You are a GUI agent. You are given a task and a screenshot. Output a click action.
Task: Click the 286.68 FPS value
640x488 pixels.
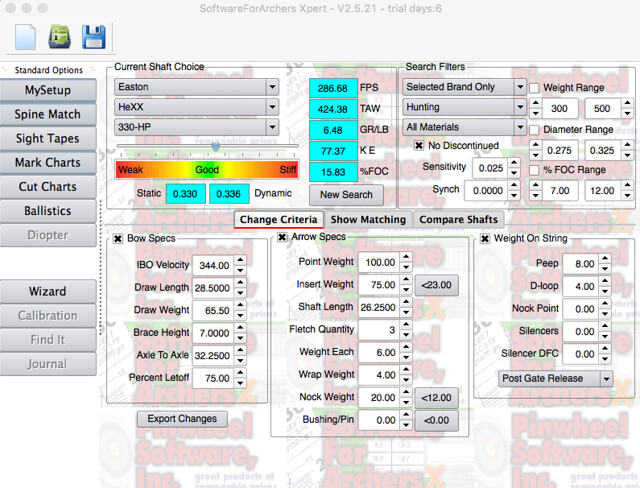(x=333, y=88)
